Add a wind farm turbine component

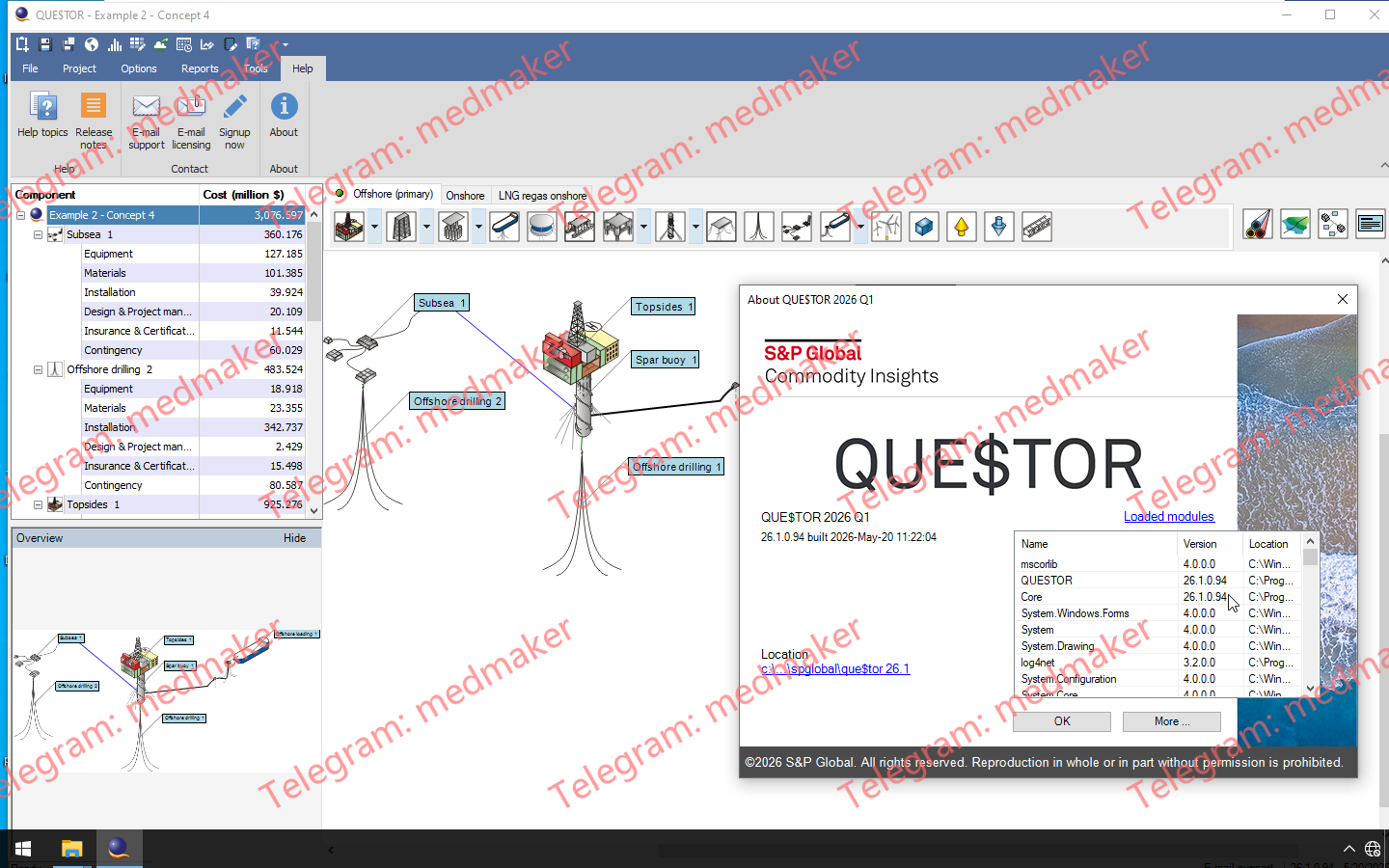(x=886, y=227)
